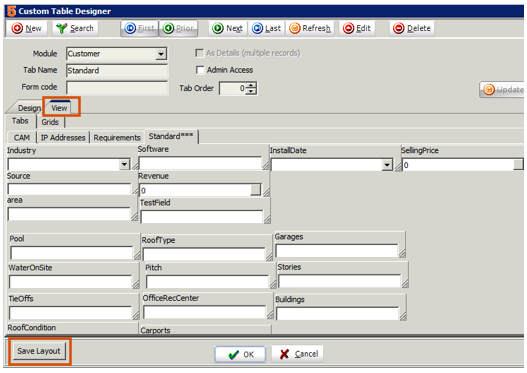Go to the First record
The height and width of the screenshot is (373, 527).
(x=139, y=28)
